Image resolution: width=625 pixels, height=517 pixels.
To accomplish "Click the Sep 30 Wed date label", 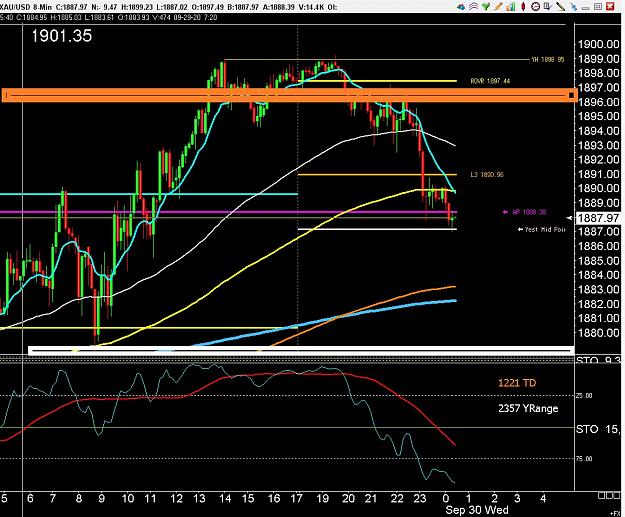I will point(477,510).
